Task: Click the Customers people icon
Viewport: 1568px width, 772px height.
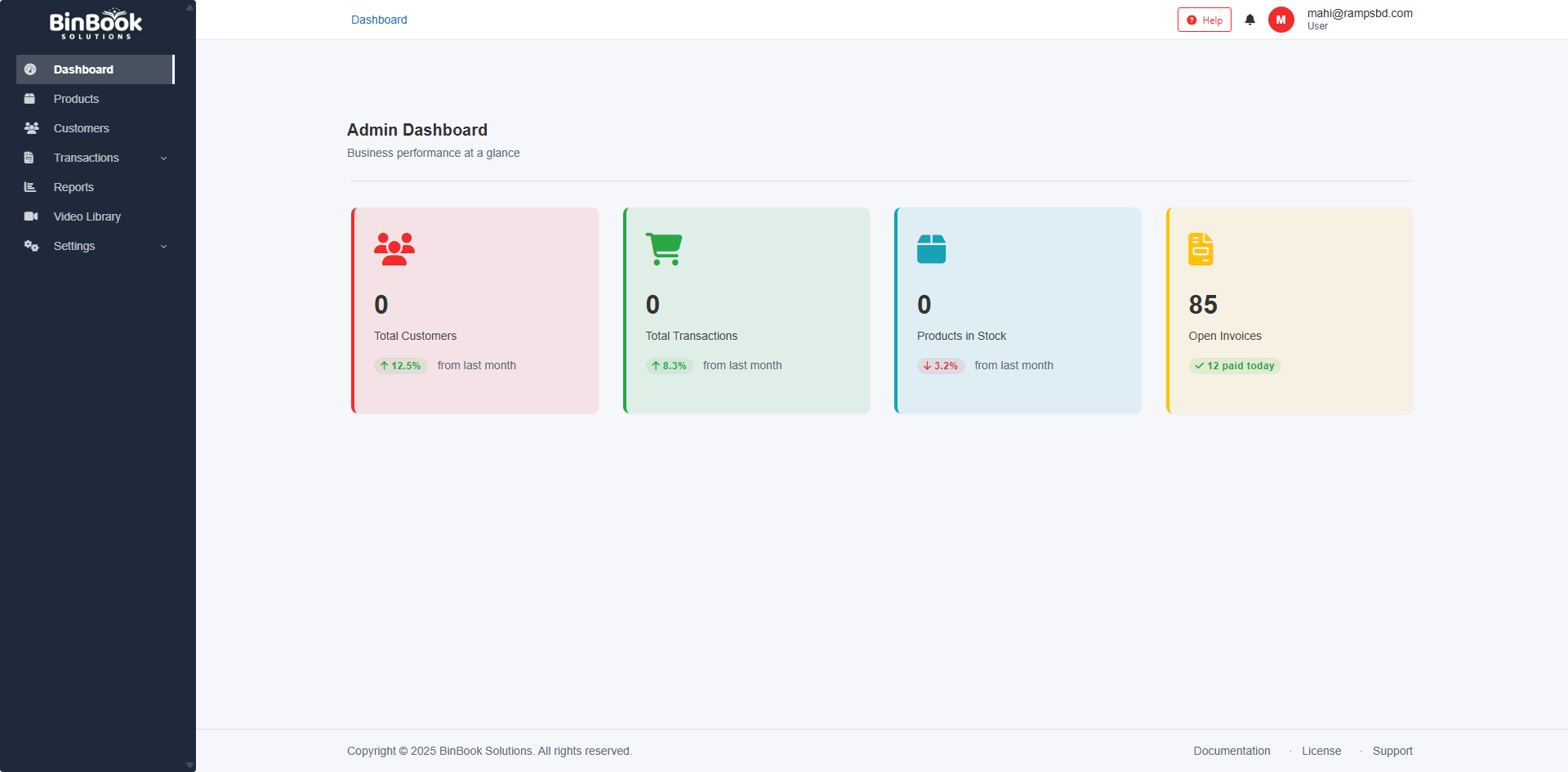Action: (31, 128)
